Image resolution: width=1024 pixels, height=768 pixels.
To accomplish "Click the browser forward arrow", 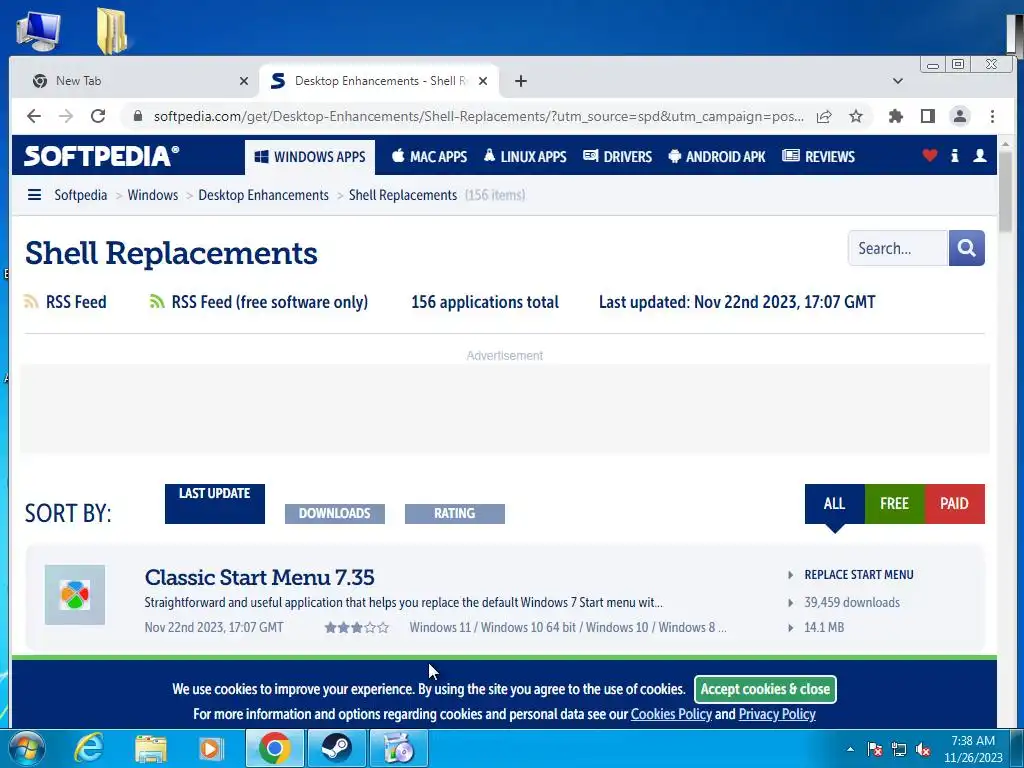I will 66,116.
